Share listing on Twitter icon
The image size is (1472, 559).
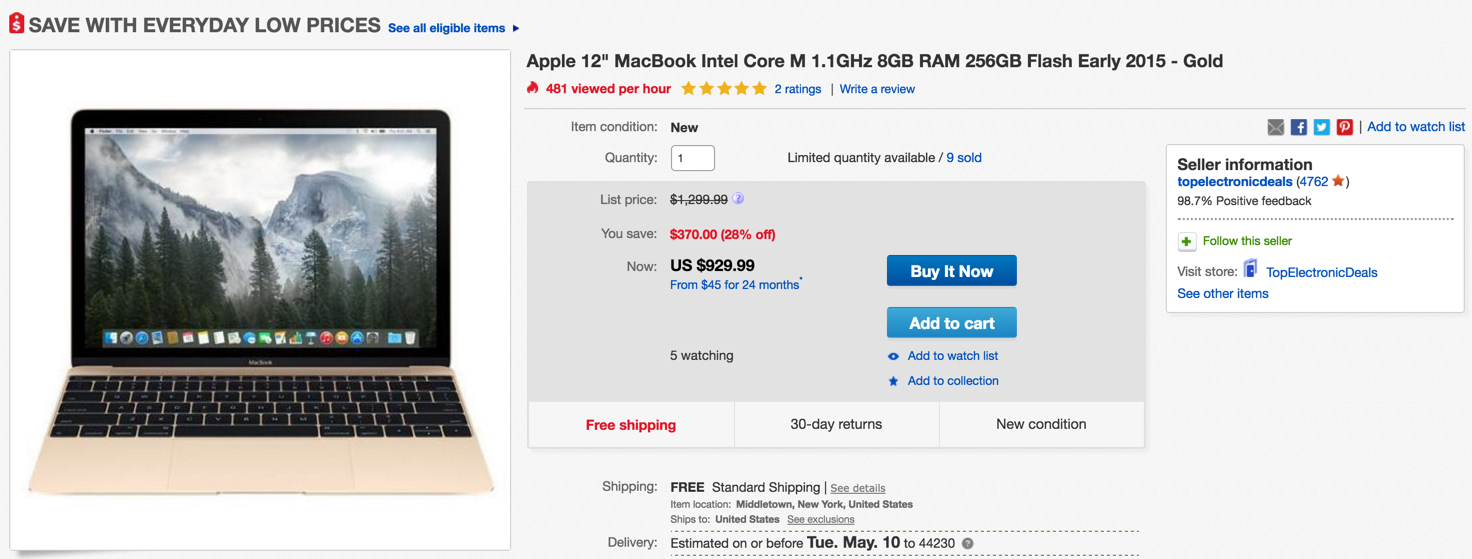click(1322, 127)
